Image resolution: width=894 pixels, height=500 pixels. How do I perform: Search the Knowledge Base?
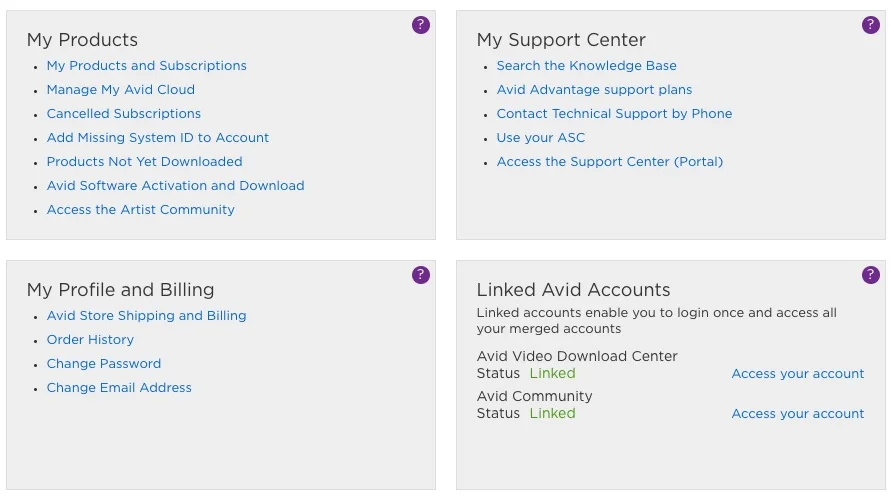point(587,66)
